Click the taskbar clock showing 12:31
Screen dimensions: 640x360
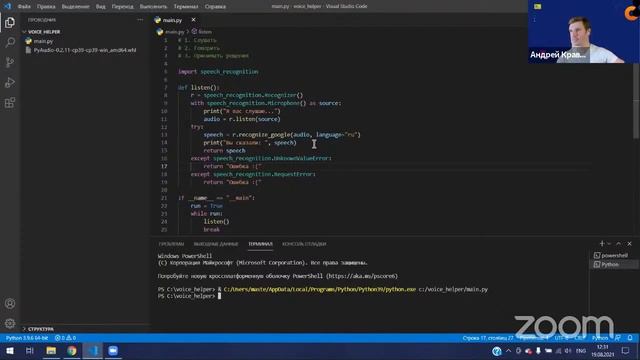click(x=602, y=351)
